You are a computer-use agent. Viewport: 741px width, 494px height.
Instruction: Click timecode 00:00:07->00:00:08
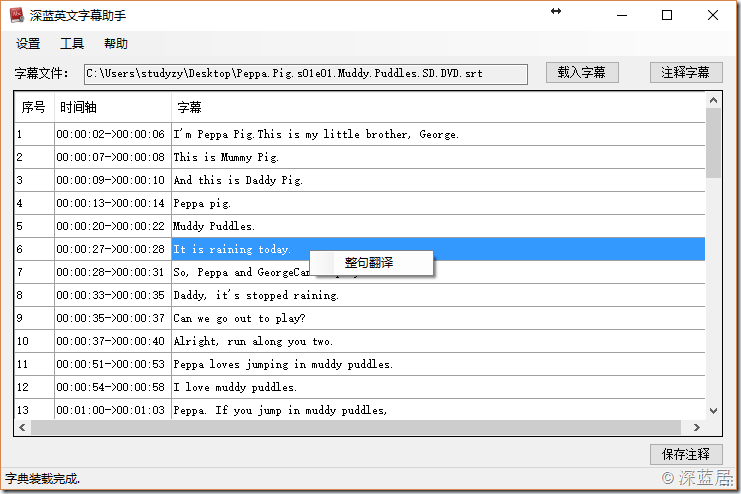click(111, 157)
